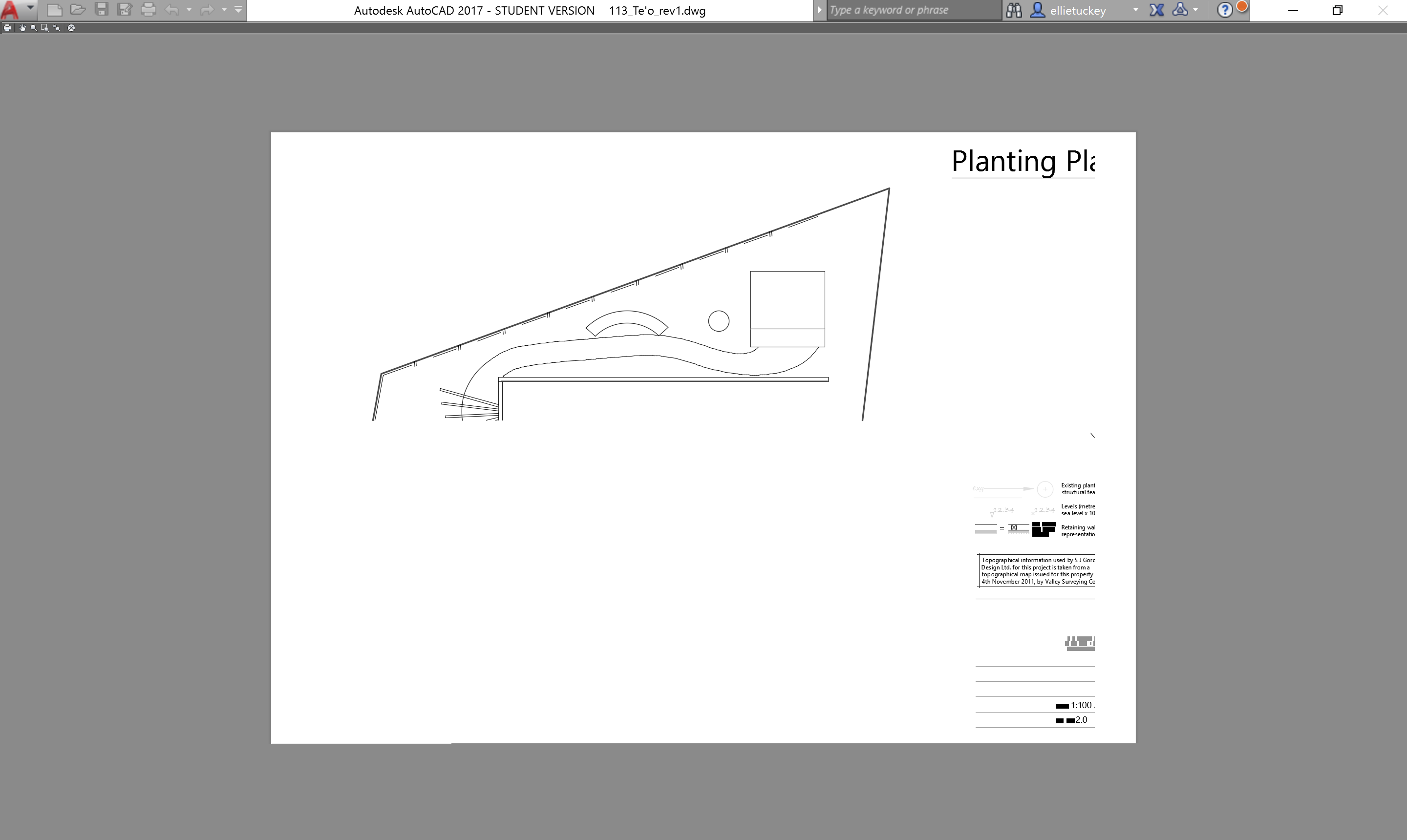This screenshot has width=1407, height=840.
Task: Click Plot in Quick Access toolbar
Action: click(x=149, y=10)
